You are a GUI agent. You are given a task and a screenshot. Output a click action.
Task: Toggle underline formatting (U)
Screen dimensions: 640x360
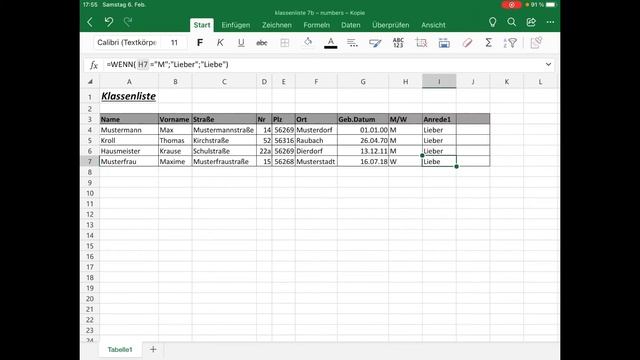point(241,42)
